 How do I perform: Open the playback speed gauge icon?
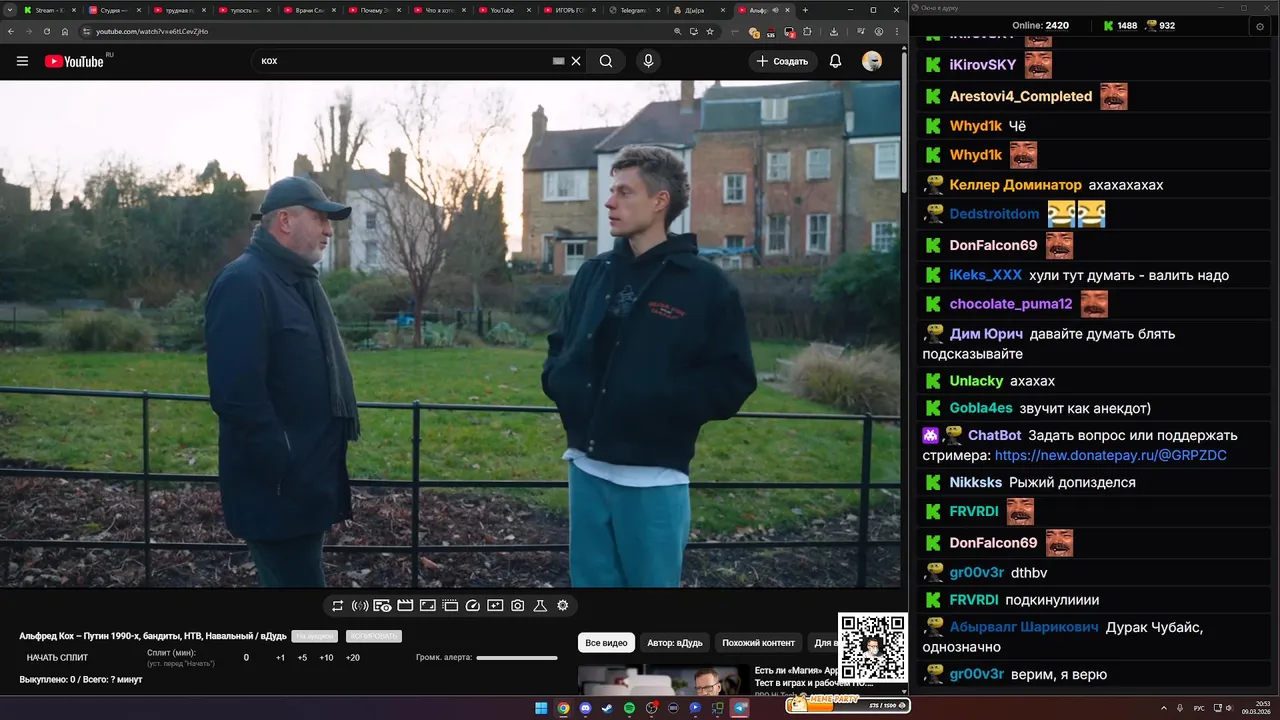tap(473, 606)
